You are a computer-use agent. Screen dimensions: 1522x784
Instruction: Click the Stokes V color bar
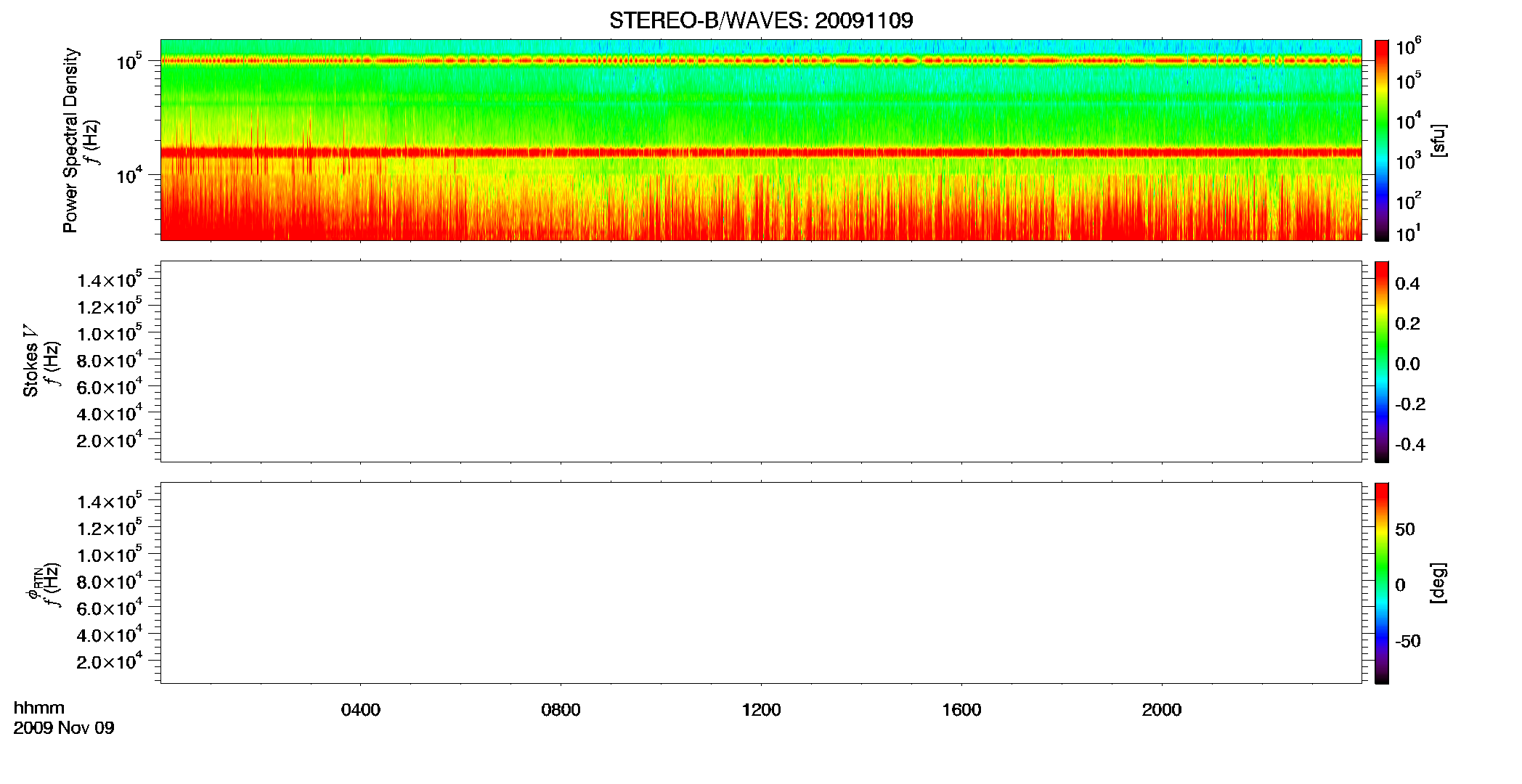1382,362
